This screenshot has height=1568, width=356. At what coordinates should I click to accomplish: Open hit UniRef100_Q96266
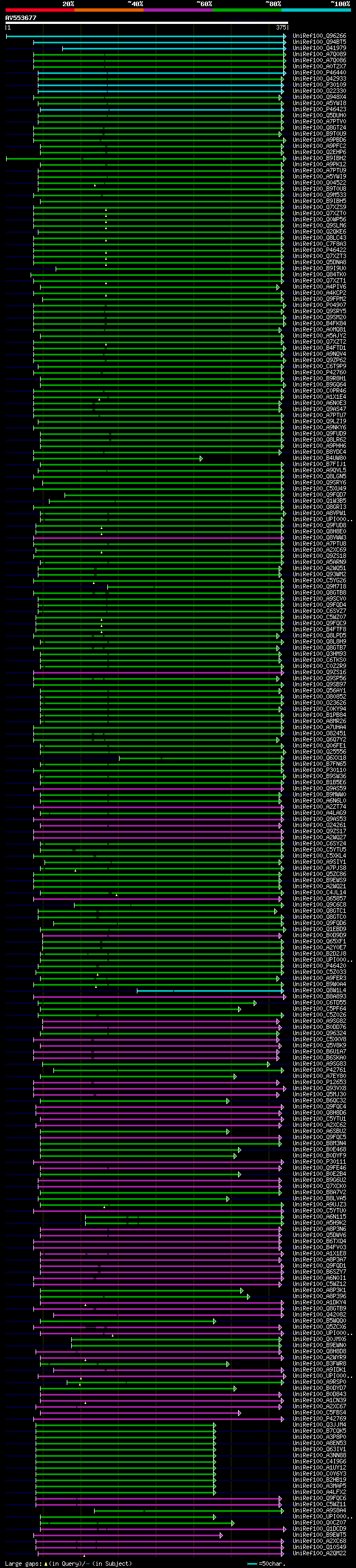click(319, 36)
